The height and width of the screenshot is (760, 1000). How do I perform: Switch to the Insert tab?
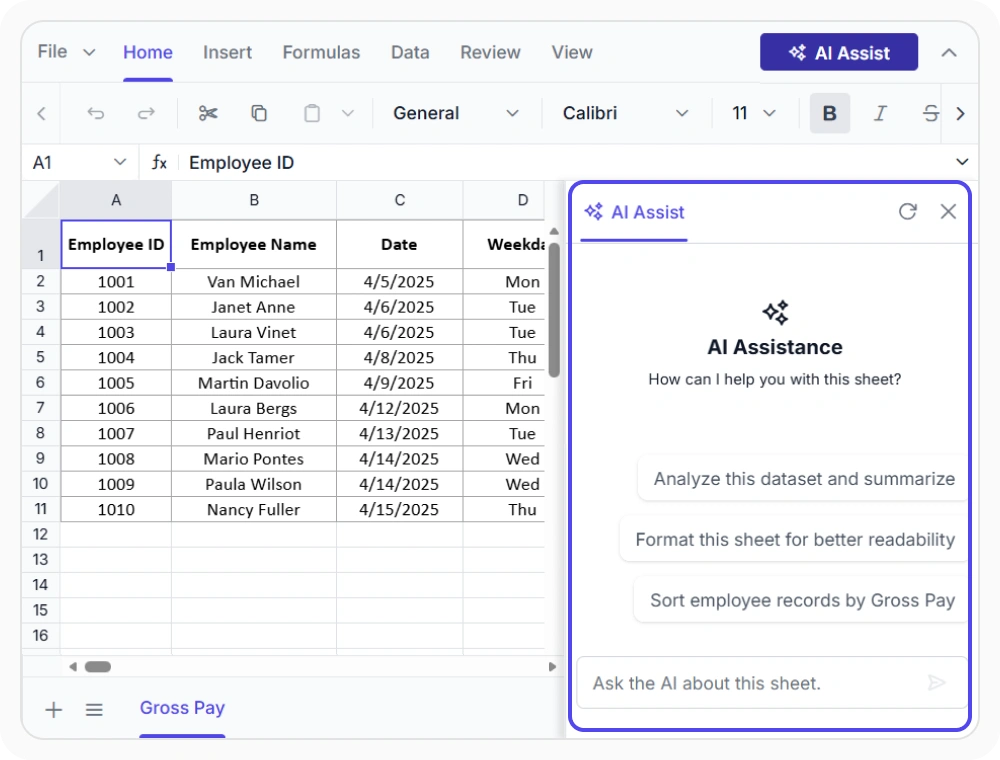click(x=228, y=52)
